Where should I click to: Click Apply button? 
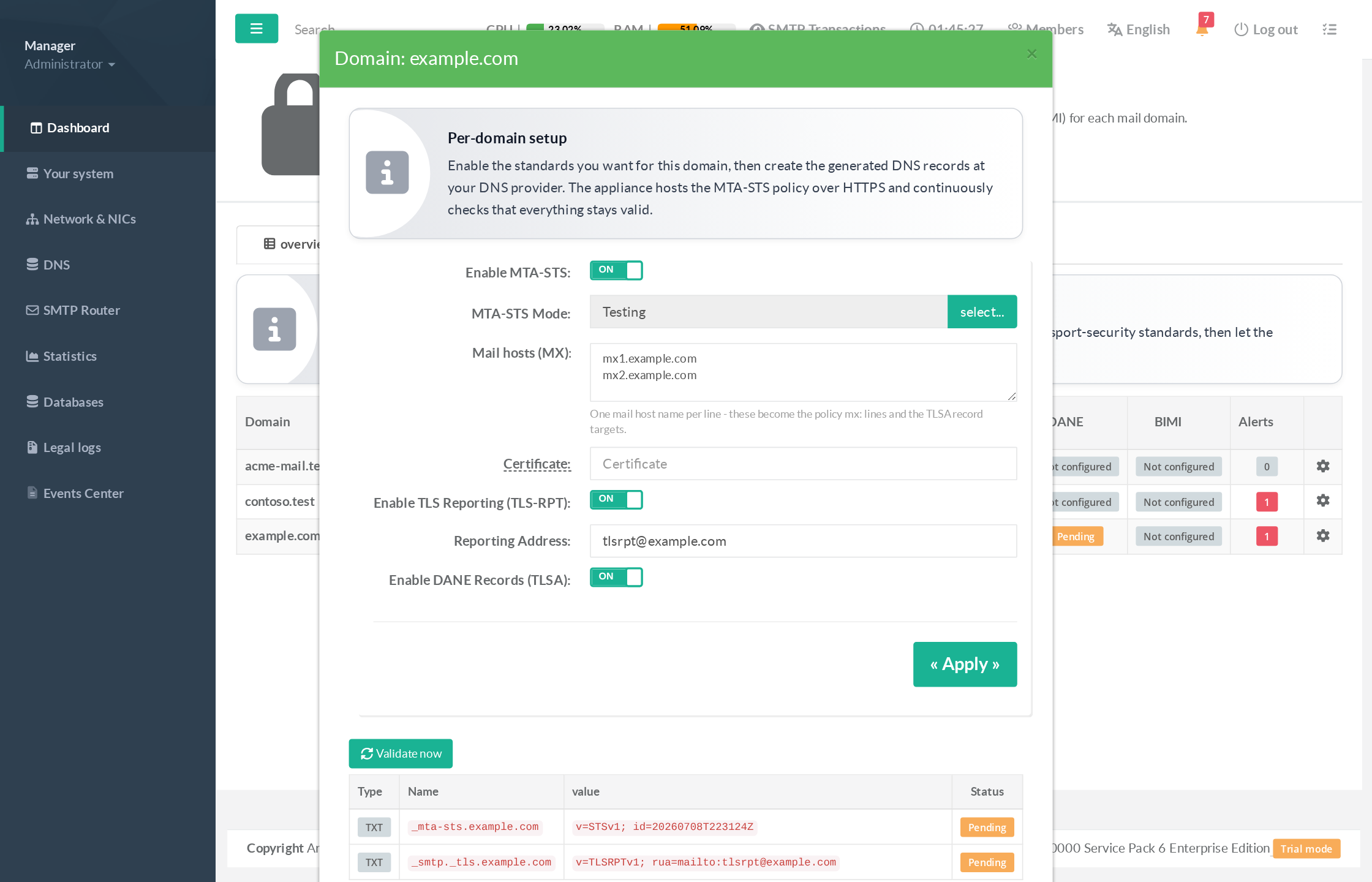pos(965,665)
